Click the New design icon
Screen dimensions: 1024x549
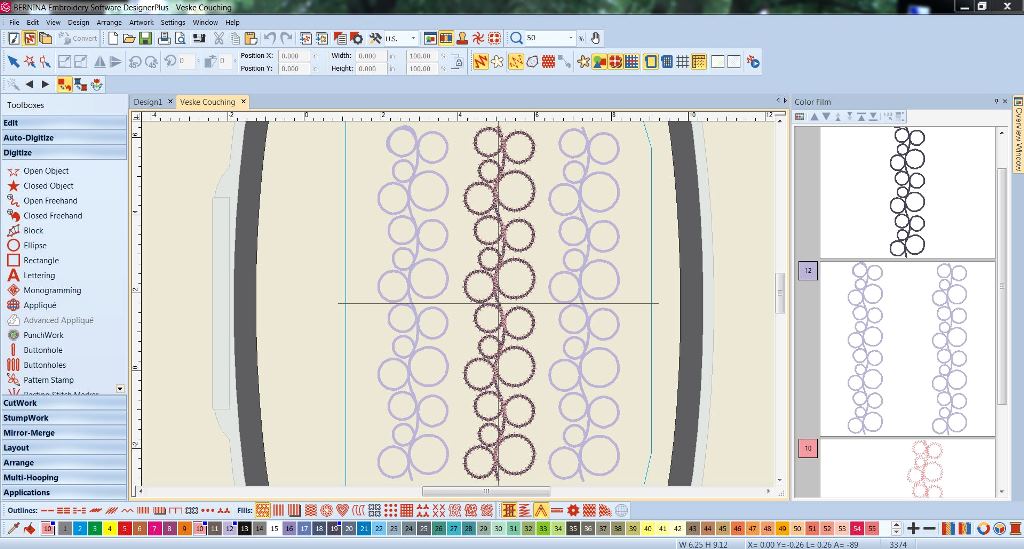[114, 39]
